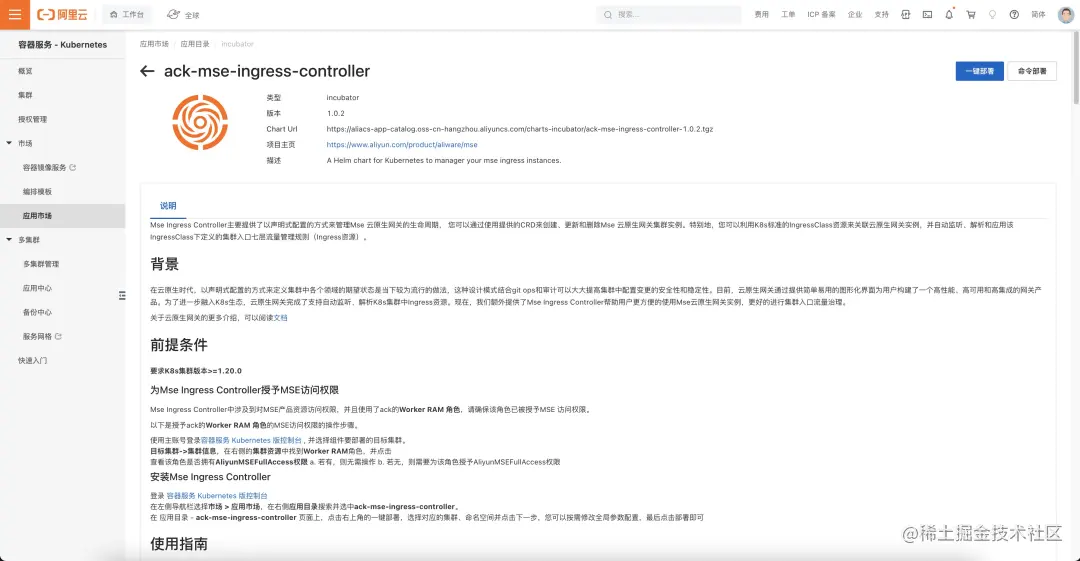Click external-link icon beside 服务网格
1080x561 pixels.
pyautogui.click(x=59, y=336)
